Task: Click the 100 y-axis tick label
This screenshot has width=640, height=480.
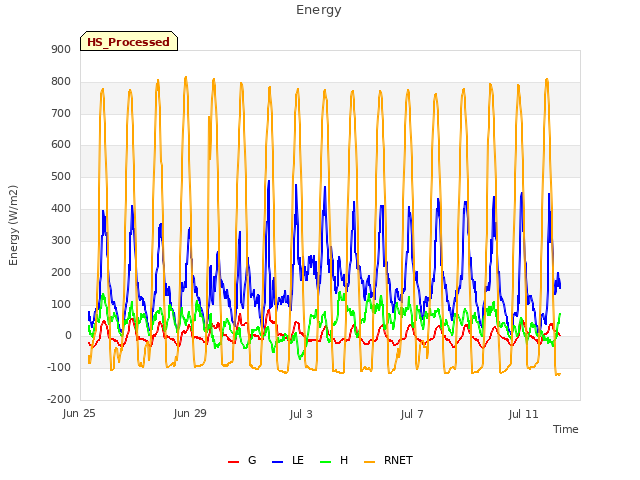Action: [x=61, y=304]
